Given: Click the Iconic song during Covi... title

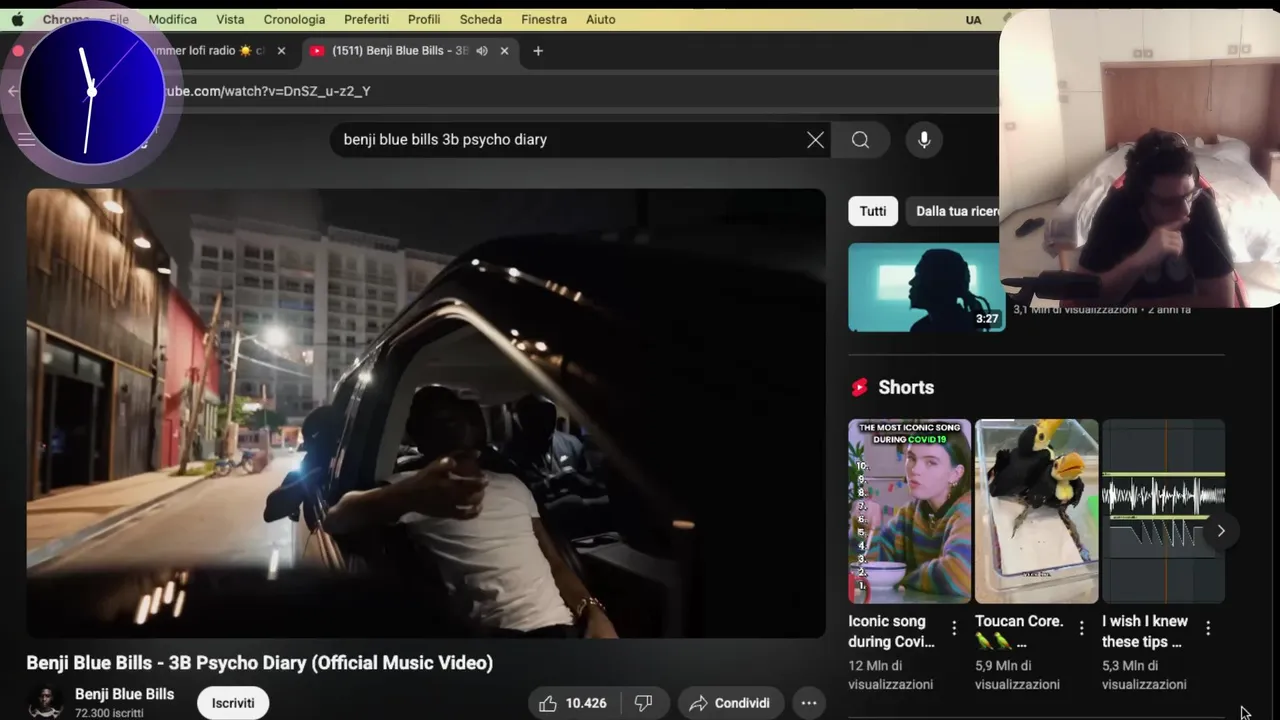Looking at the screenshot, I should [x=891, y=631].
